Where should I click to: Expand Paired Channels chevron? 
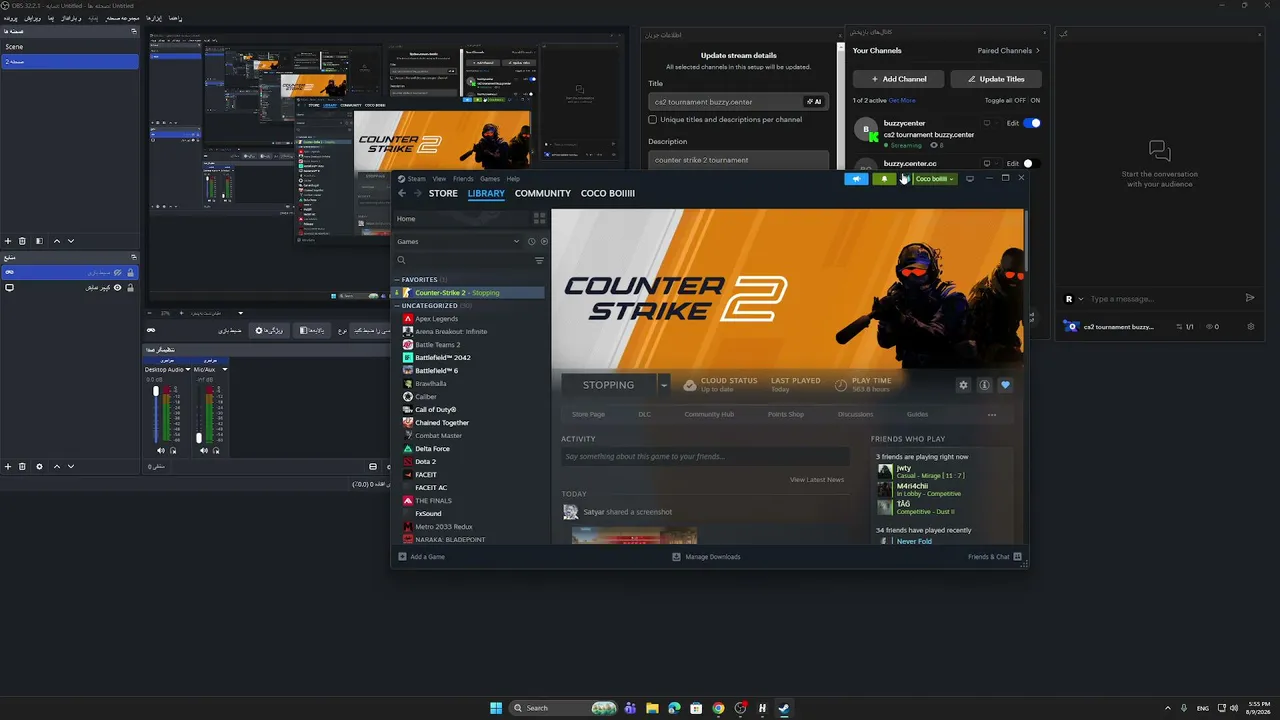pos(1038,50)
